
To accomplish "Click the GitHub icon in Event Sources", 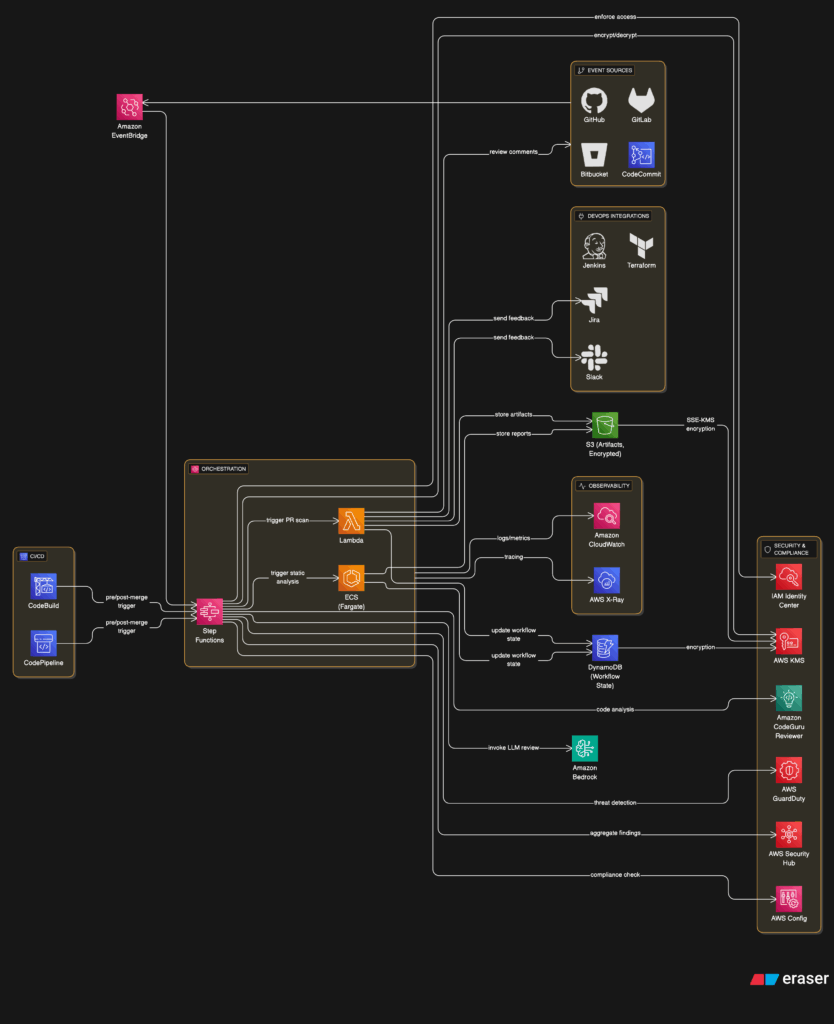I will 594,101.
